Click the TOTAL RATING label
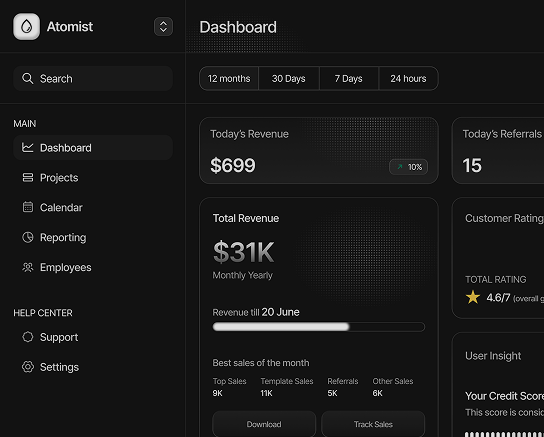Viewport: 544px width, 437px height. coord(495,279)
